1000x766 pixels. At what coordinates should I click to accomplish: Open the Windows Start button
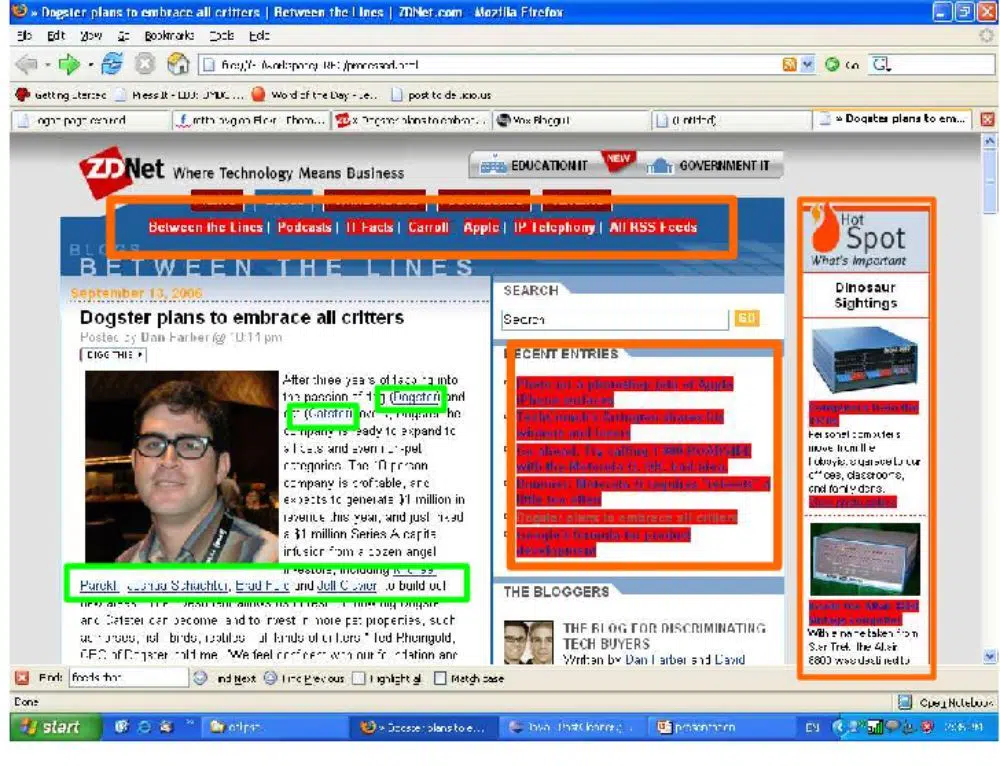44,727
